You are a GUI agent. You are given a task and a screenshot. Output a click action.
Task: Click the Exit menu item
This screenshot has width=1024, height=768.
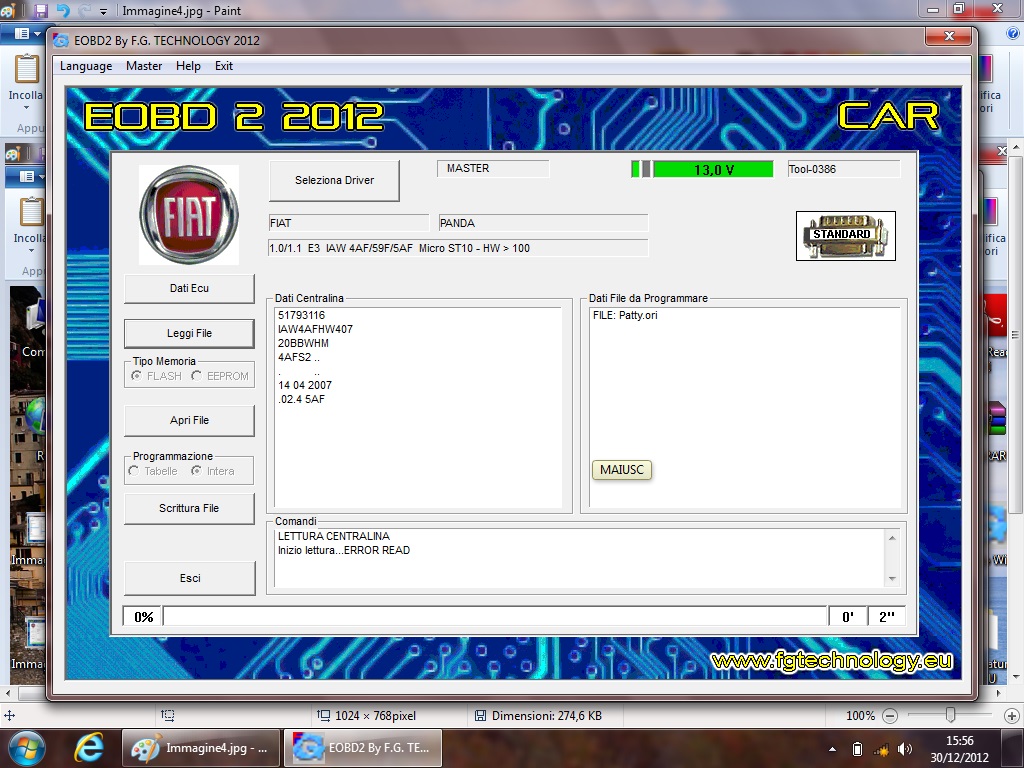coord(223,66)
